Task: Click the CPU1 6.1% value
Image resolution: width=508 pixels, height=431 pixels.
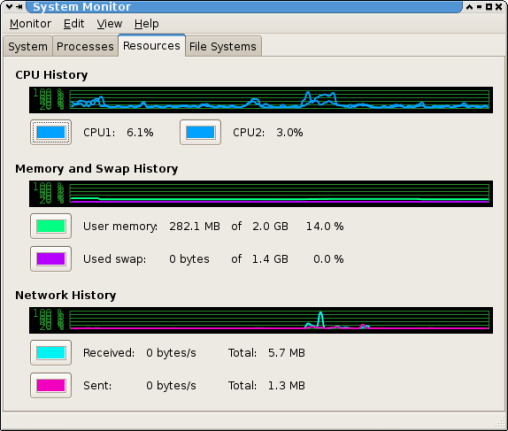Action: click(x=140, y=133)
